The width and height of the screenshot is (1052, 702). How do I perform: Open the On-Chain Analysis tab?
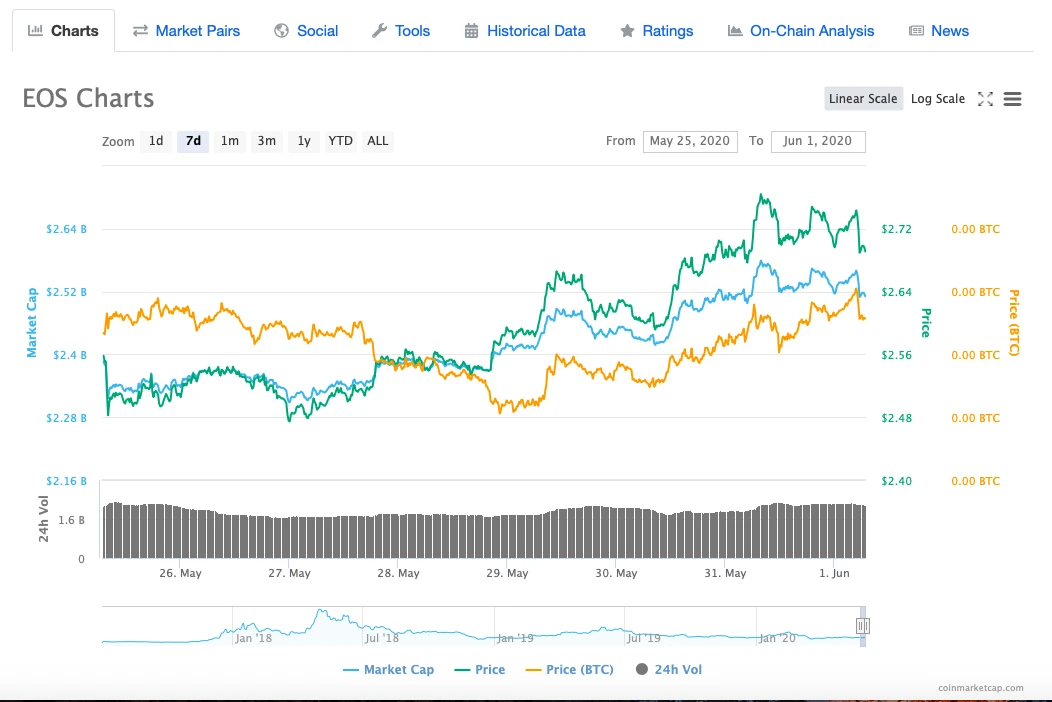[800, 31]
